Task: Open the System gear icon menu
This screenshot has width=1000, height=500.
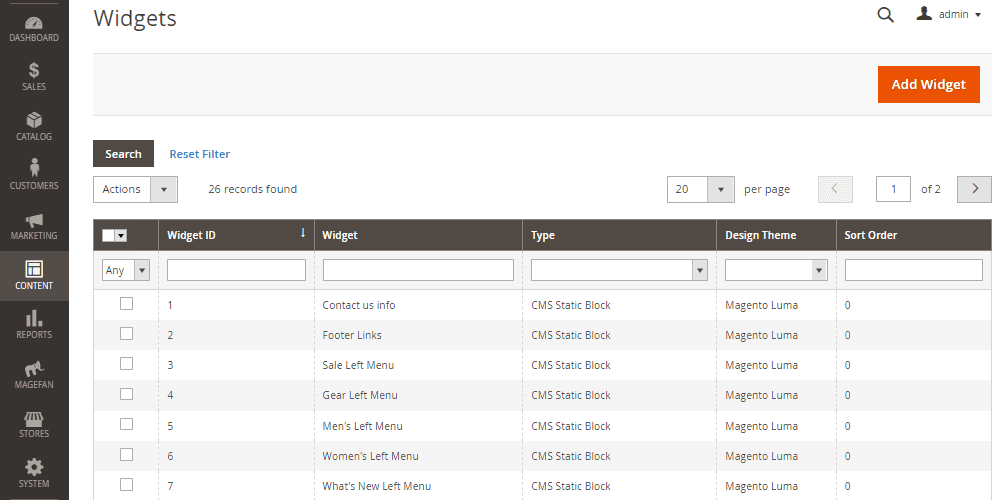Action: (x=34, y=473)
